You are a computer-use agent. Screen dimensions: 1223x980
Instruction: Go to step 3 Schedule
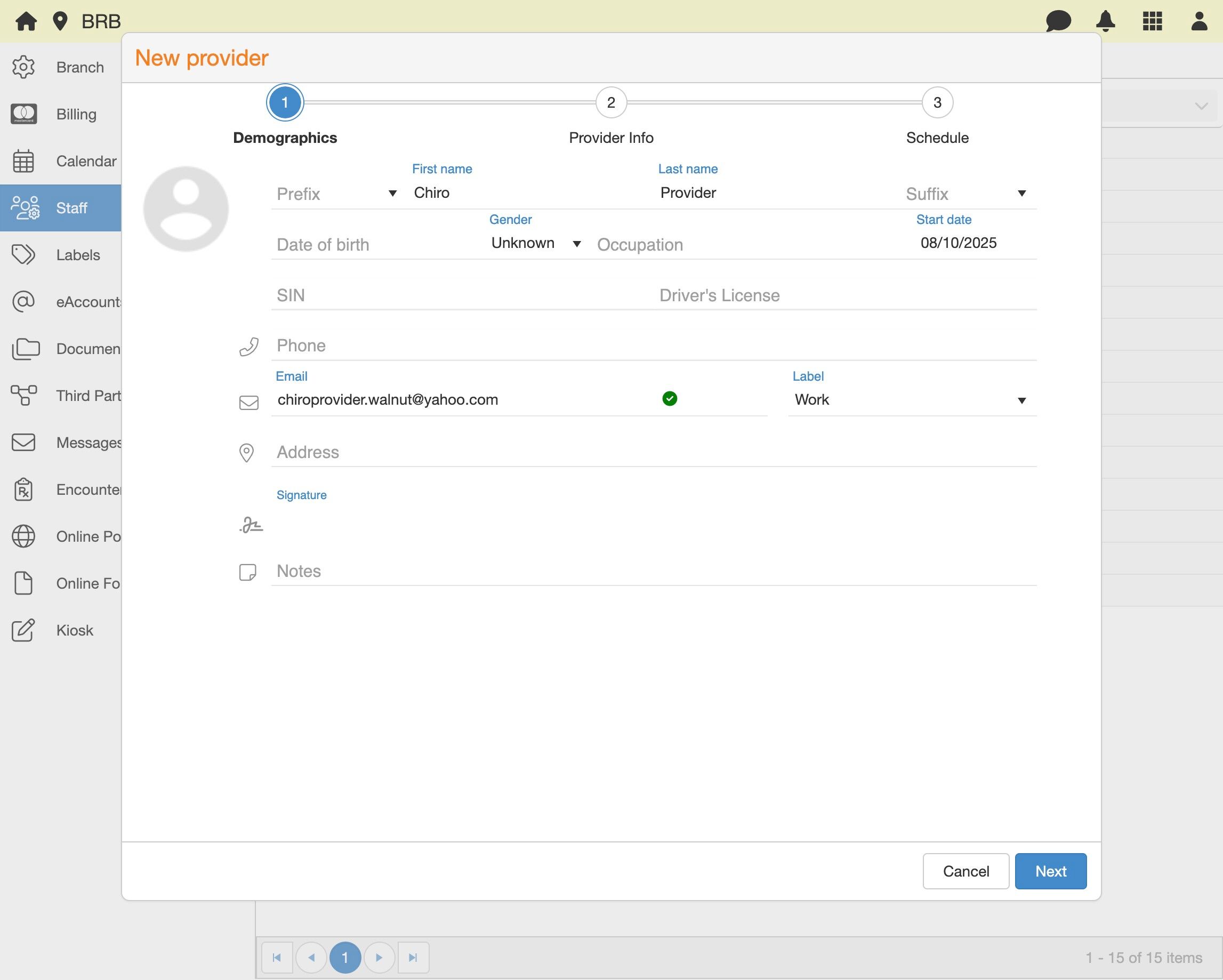[x=937, y=103]
